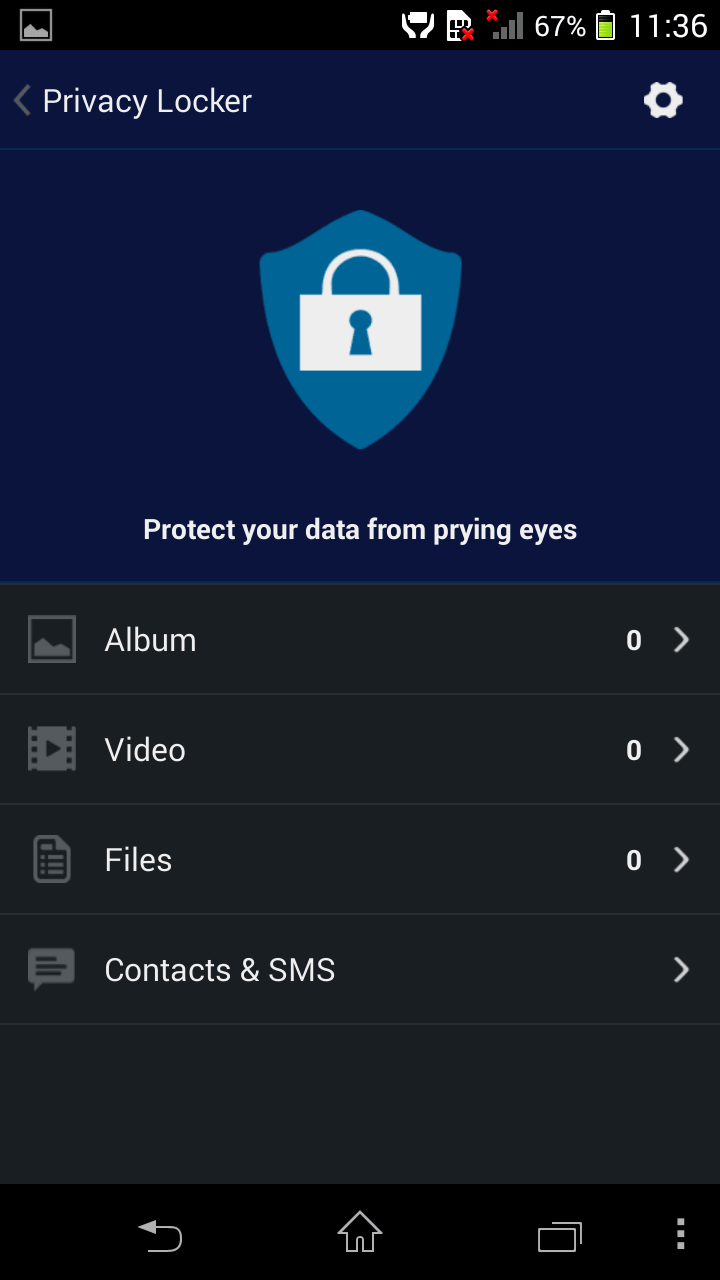Click the Files document icon
The height and width of the screenshot is (1280, 720).
tap(51, 859)
